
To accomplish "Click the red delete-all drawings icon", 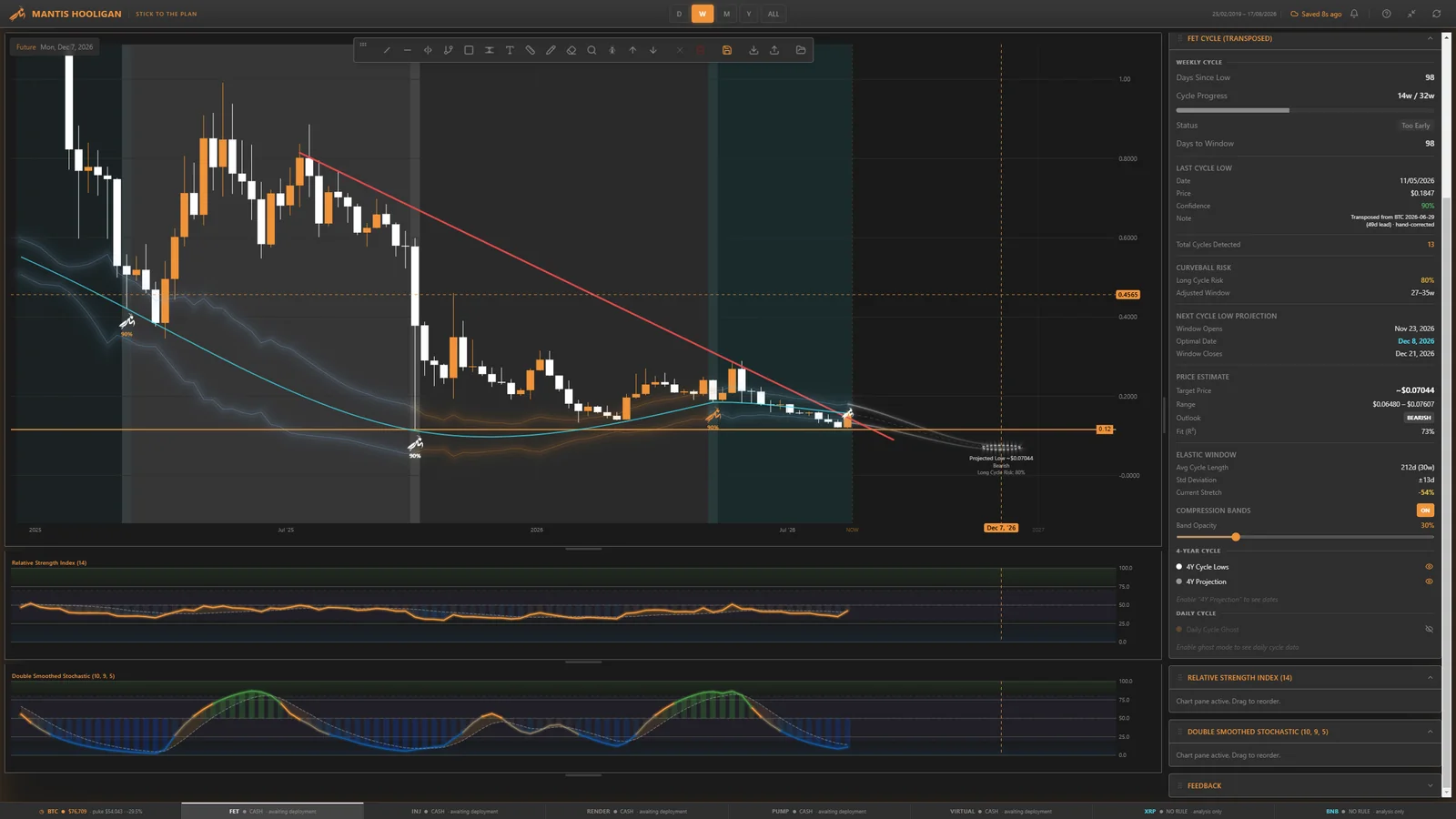I will click(701, 50).
